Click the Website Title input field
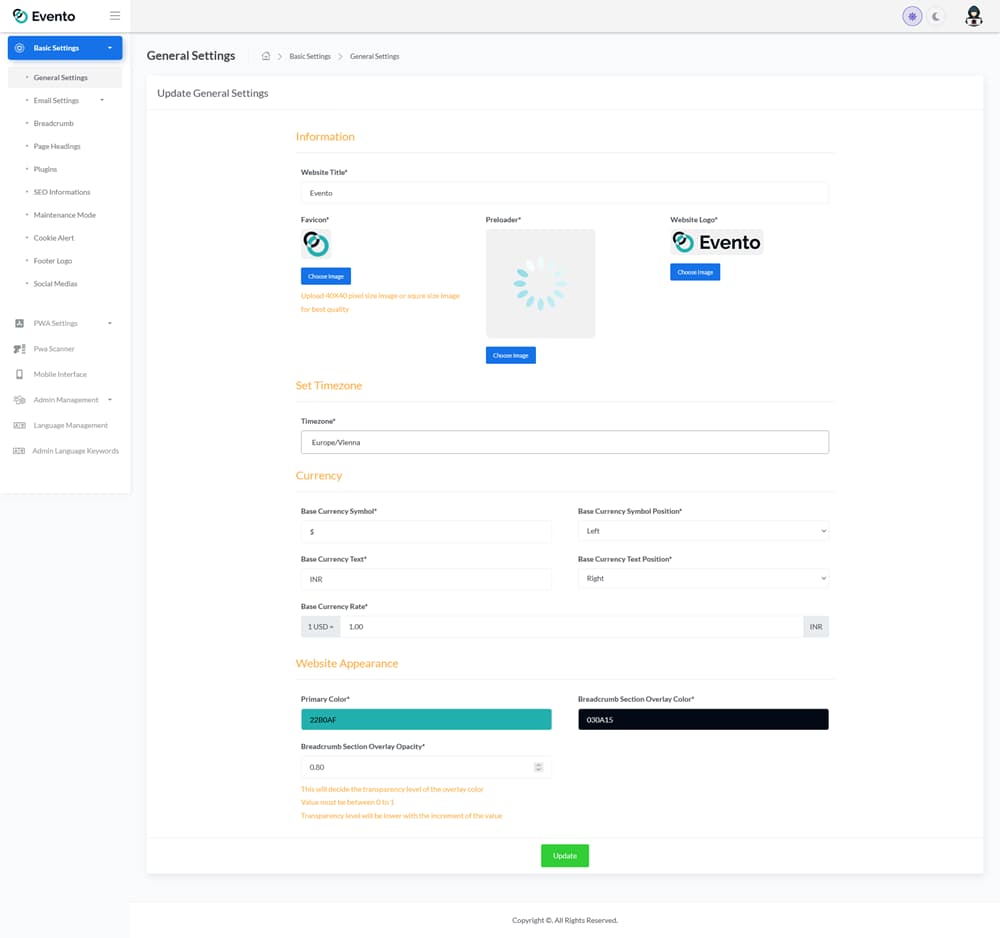Viewport: 1000px width, 938px height. pyautogui.click(x=564, y=193)
